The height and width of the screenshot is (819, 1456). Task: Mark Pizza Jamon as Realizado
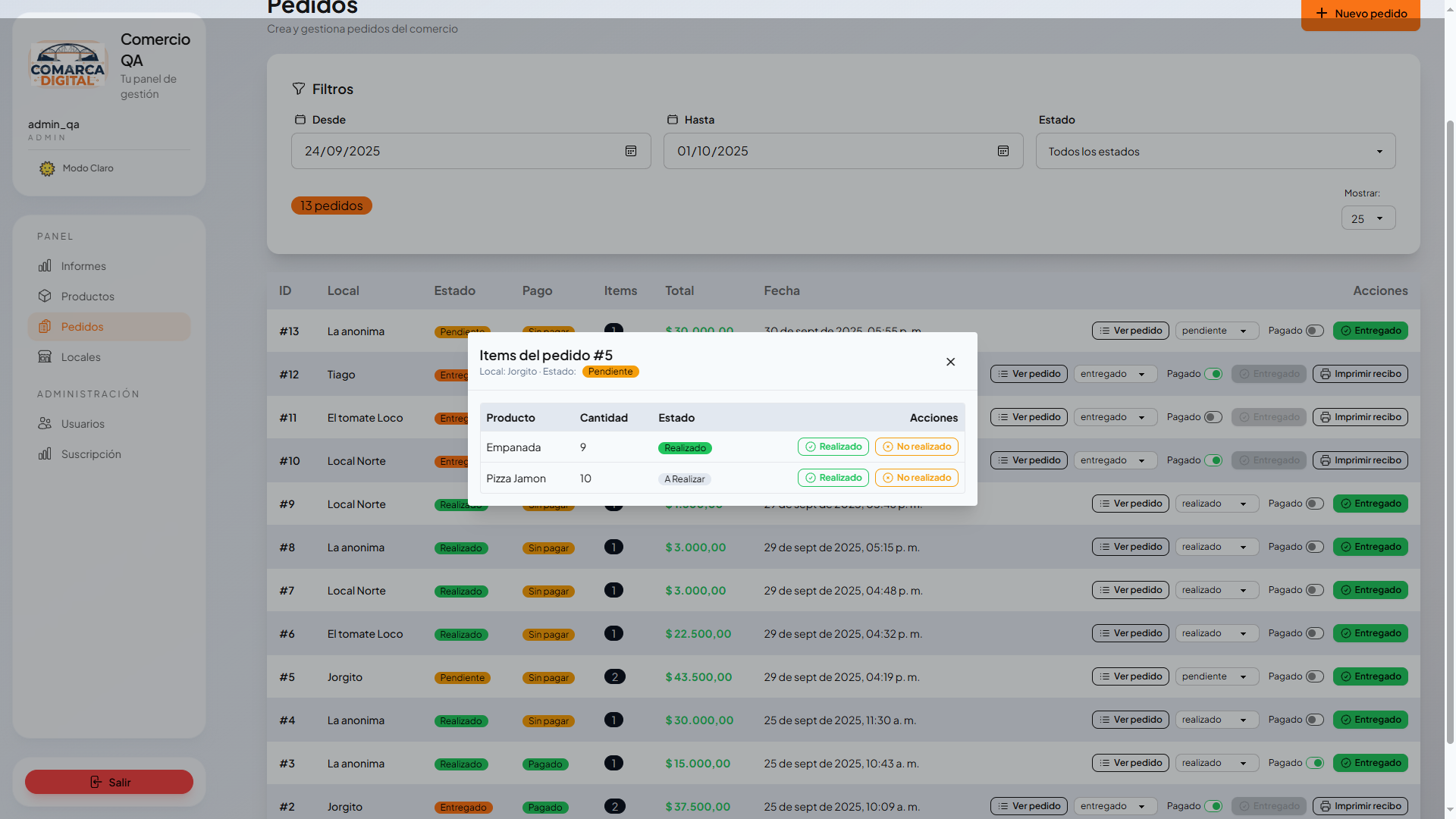[833, 478]
